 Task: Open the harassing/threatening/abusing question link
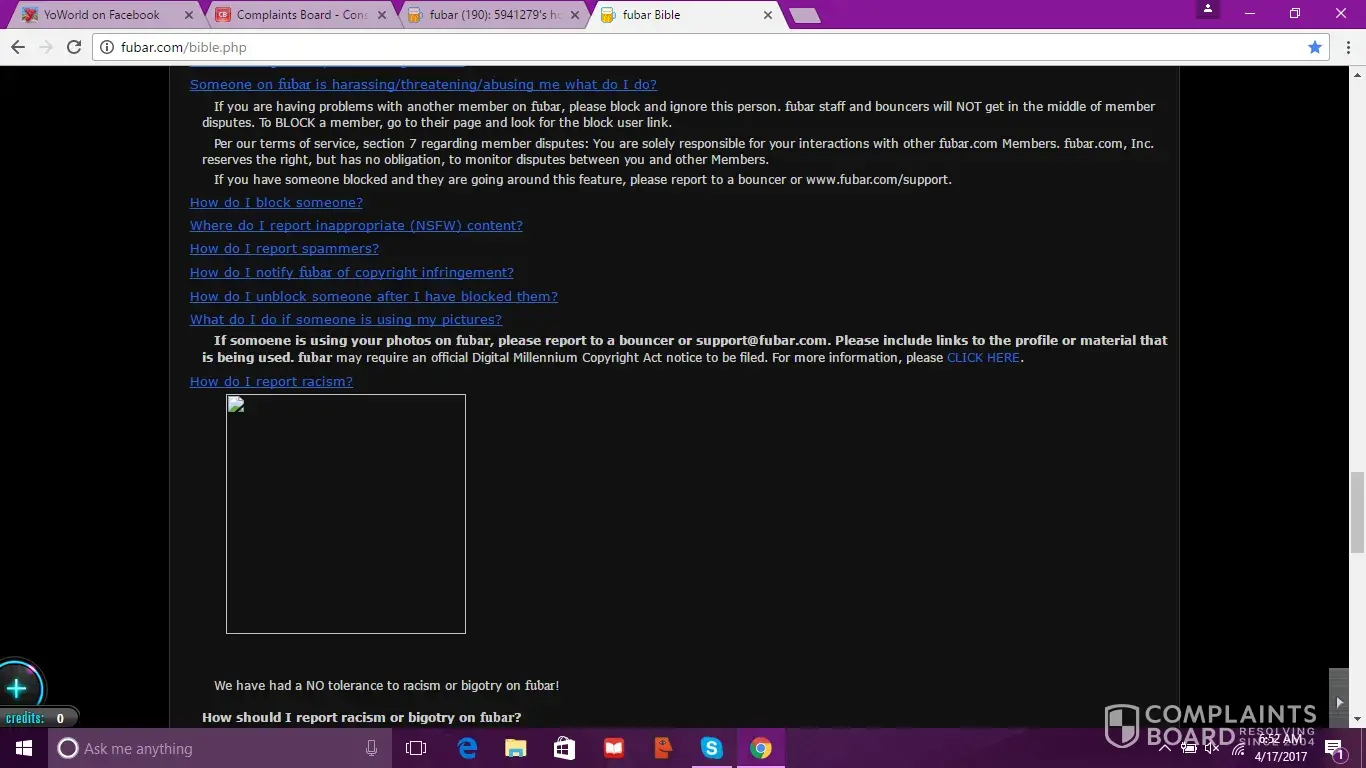point(423,85)
